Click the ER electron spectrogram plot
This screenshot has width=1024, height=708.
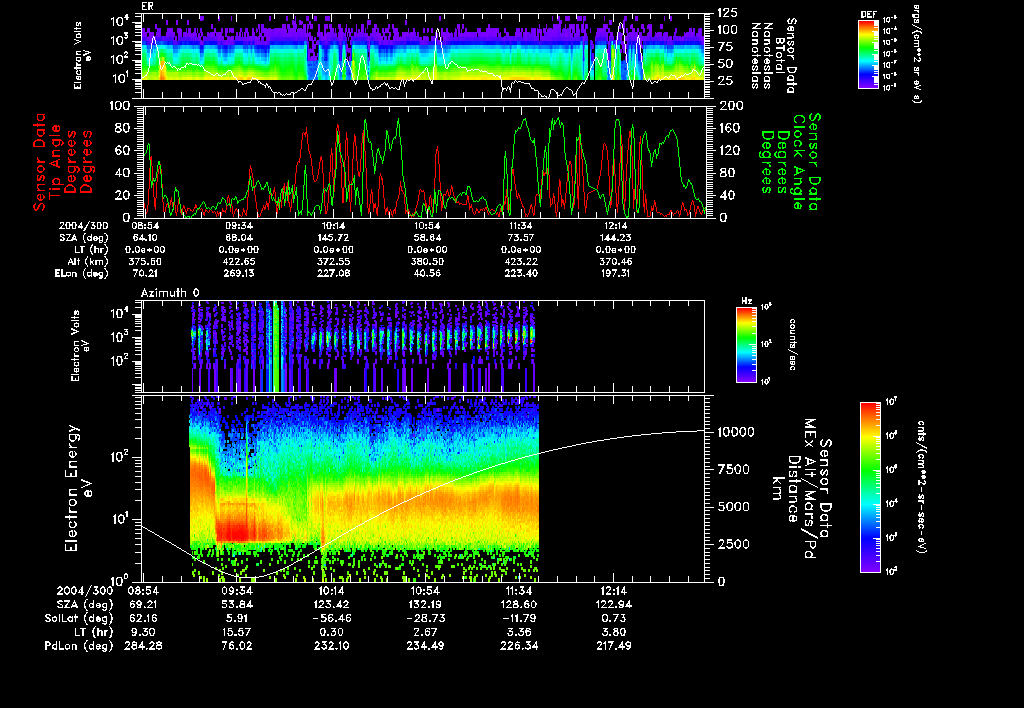(424, 56)
